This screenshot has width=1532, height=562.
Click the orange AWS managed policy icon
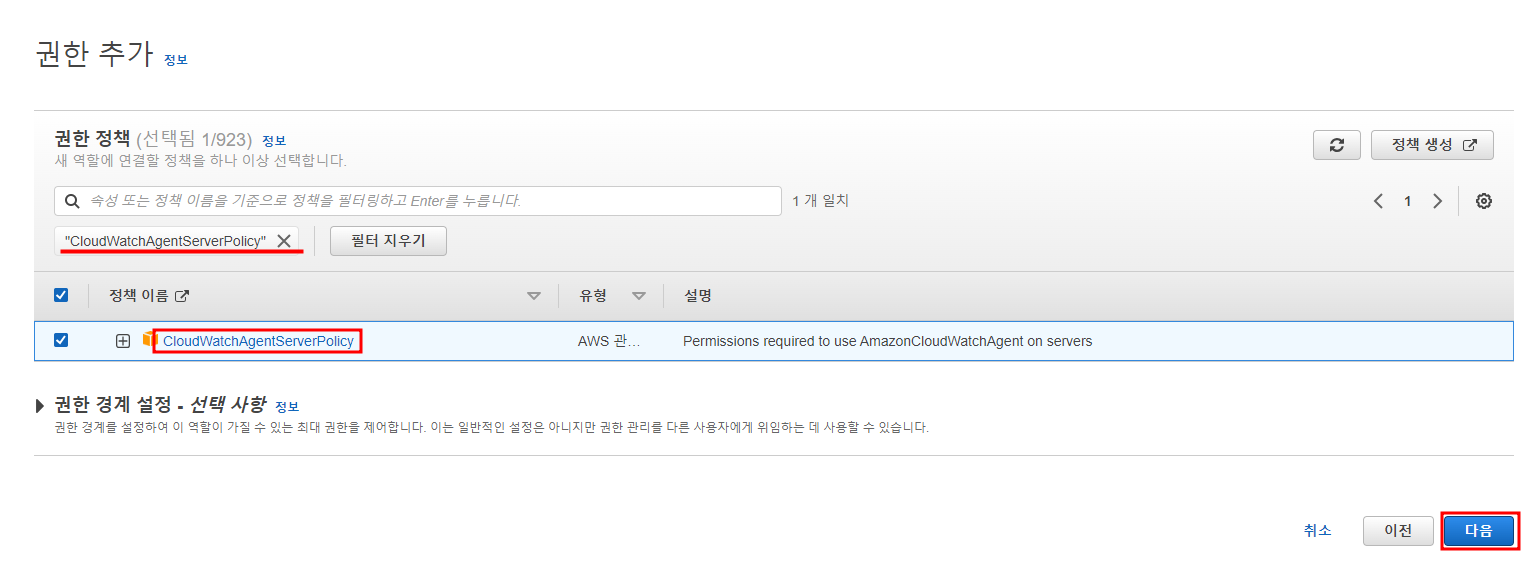[x=150, y=340]
